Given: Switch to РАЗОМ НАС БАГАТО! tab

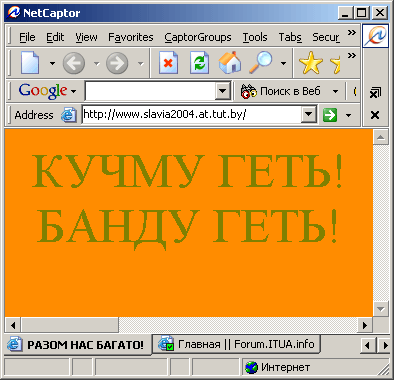Looking at the screenshot, I should (78, 344).
